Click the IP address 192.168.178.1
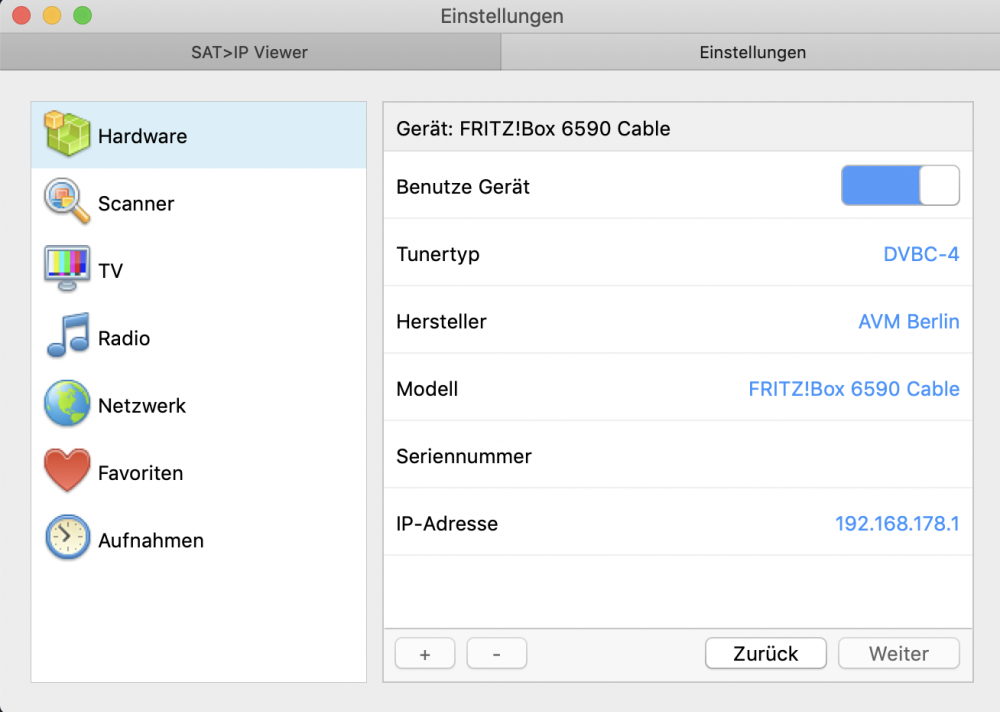 [896, 523]
